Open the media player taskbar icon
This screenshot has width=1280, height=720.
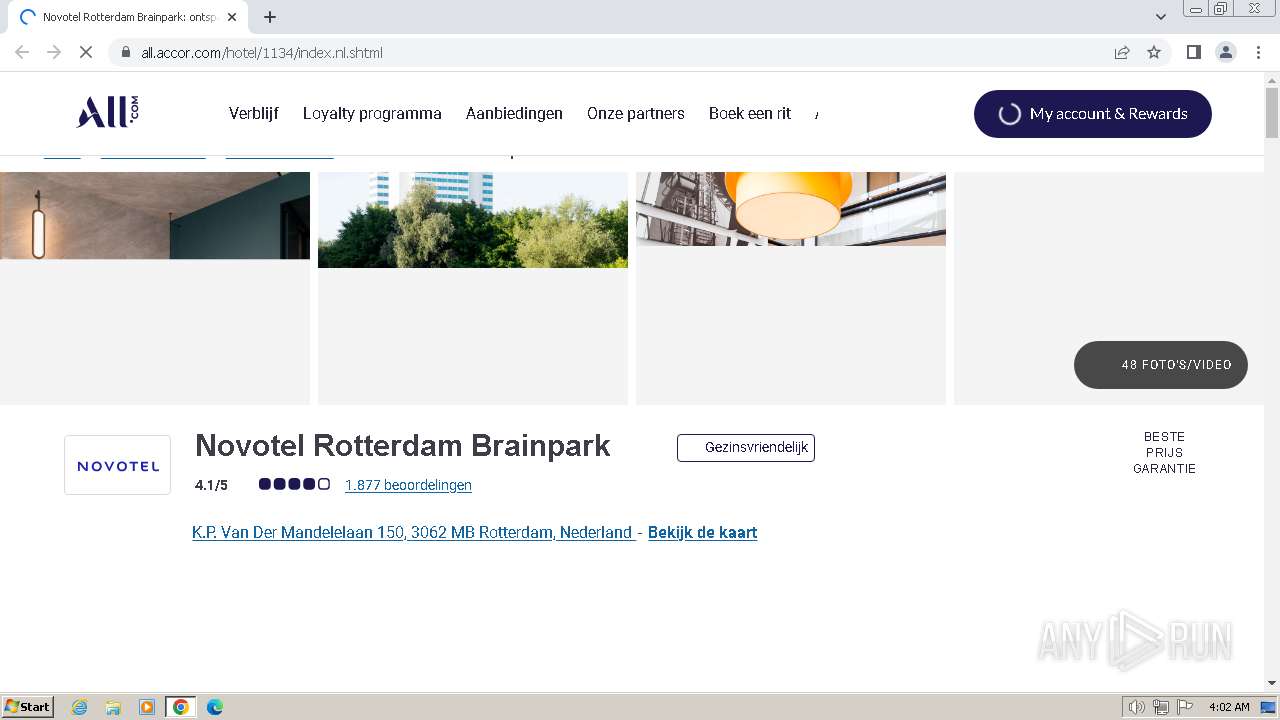[x=147, y=707]
